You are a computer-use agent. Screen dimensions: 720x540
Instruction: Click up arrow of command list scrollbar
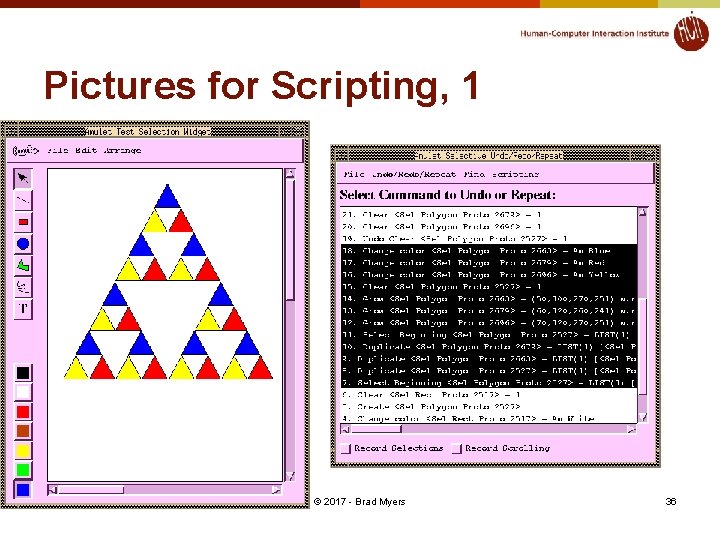(643, 212)
